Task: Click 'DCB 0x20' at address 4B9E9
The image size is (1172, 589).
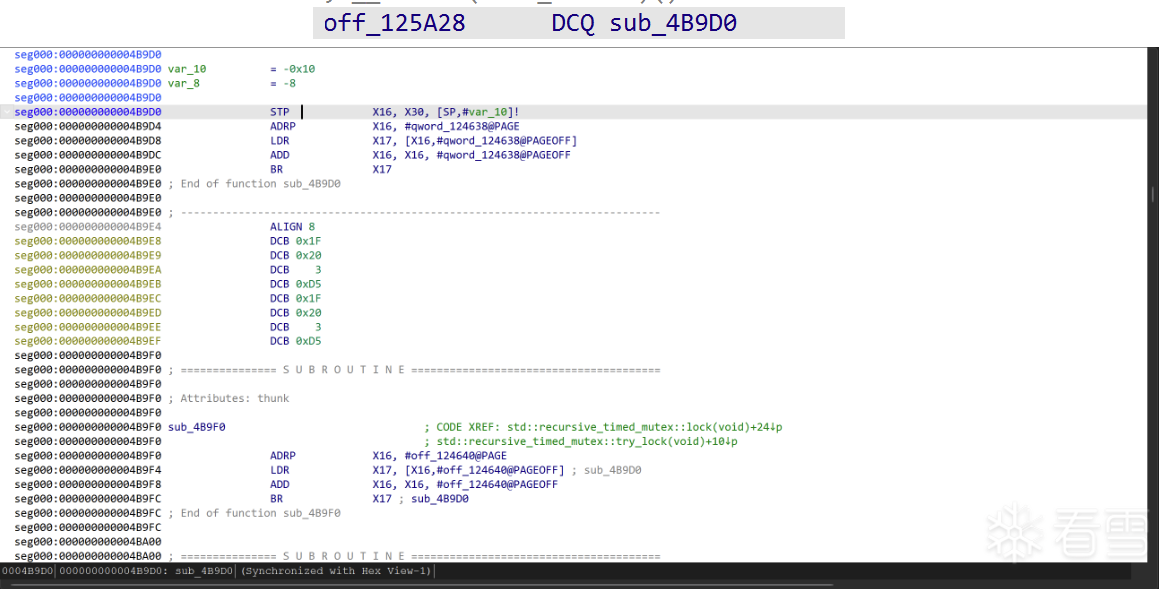Action: (295, 255)
